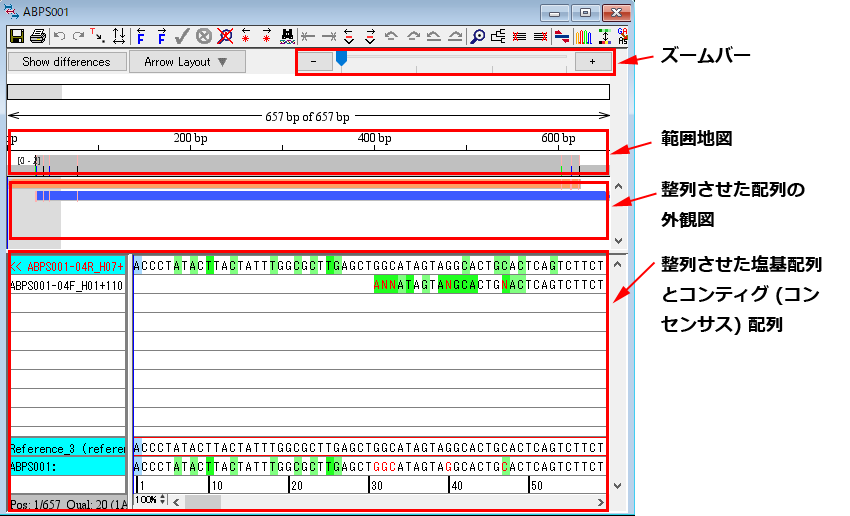Screen dimensions: 850x516
Task: Click the binoculars find icon
Action: coord(288,36)
